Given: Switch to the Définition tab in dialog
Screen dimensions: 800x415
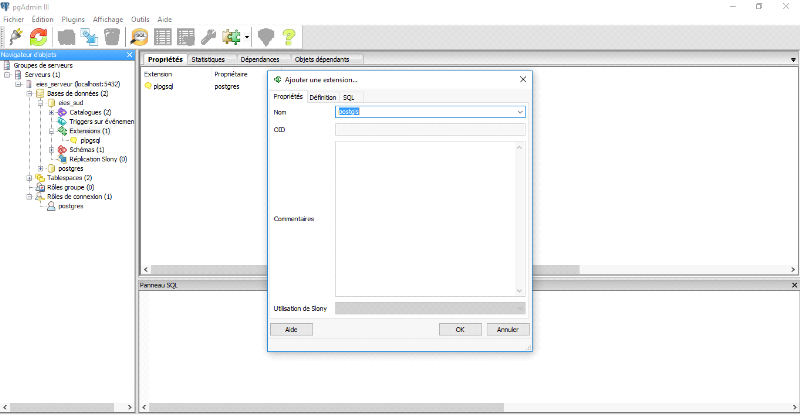Looking at the screenshot, I should tap(323, 97).
